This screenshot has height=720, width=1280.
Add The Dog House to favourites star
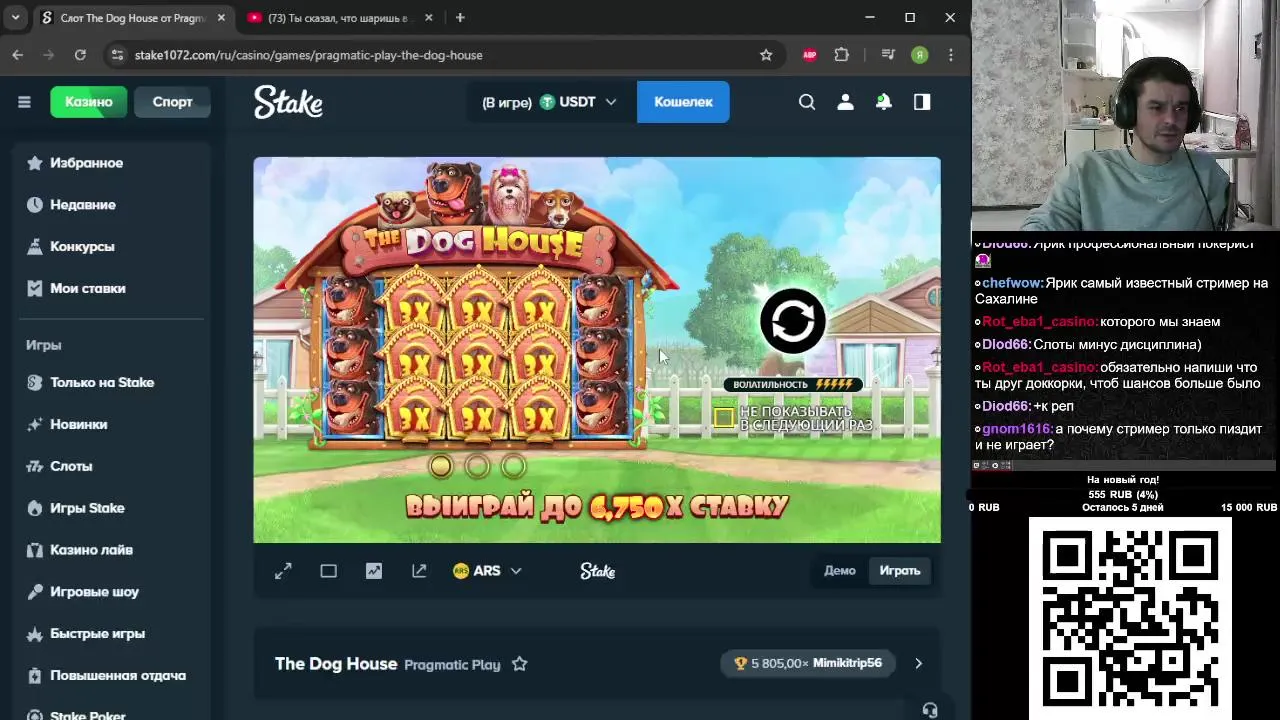[519, 664]
